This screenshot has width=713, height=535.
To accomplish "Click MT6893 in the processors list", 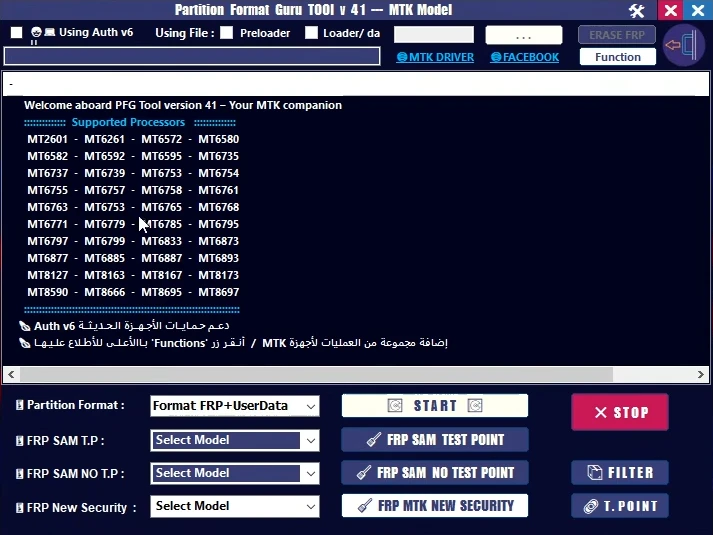I will coord(218,258).
